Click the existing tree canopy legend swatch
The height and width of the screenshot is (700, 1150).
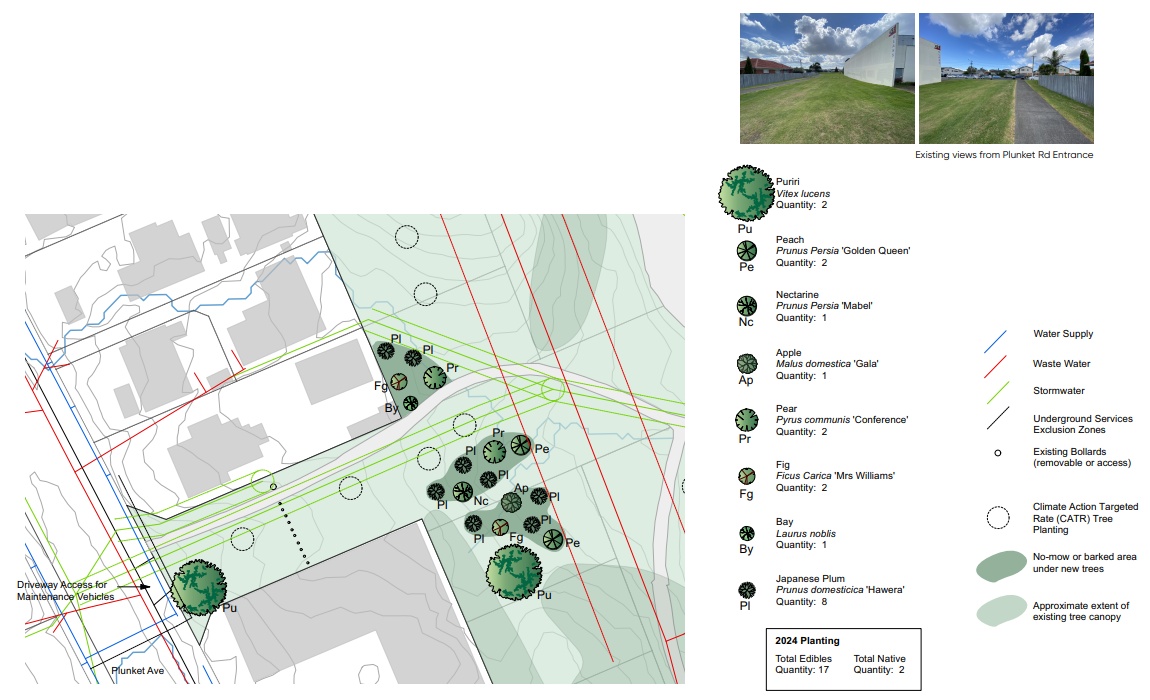[1002, 610]
